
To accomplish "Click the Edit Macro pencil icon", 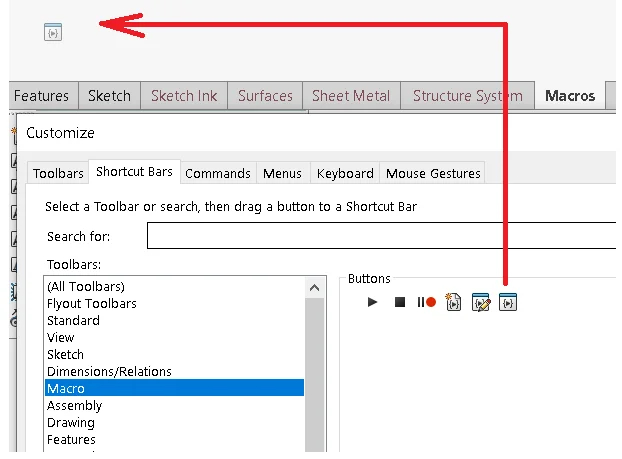I will 481,302.
